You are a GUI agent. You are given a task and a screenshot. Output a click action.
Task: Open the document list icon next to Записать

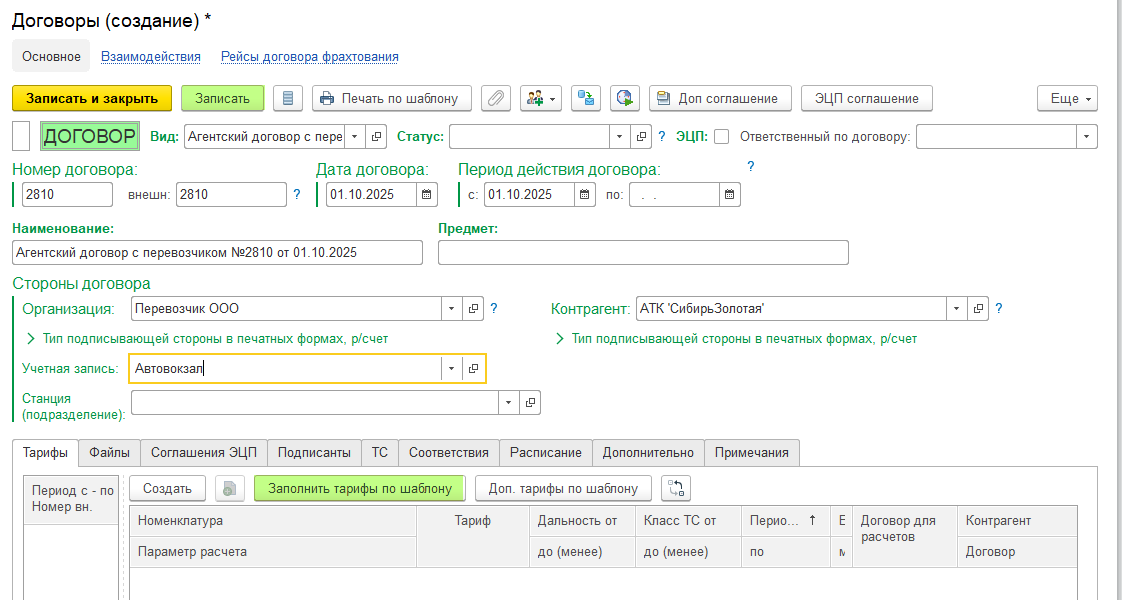coord(288,98)
